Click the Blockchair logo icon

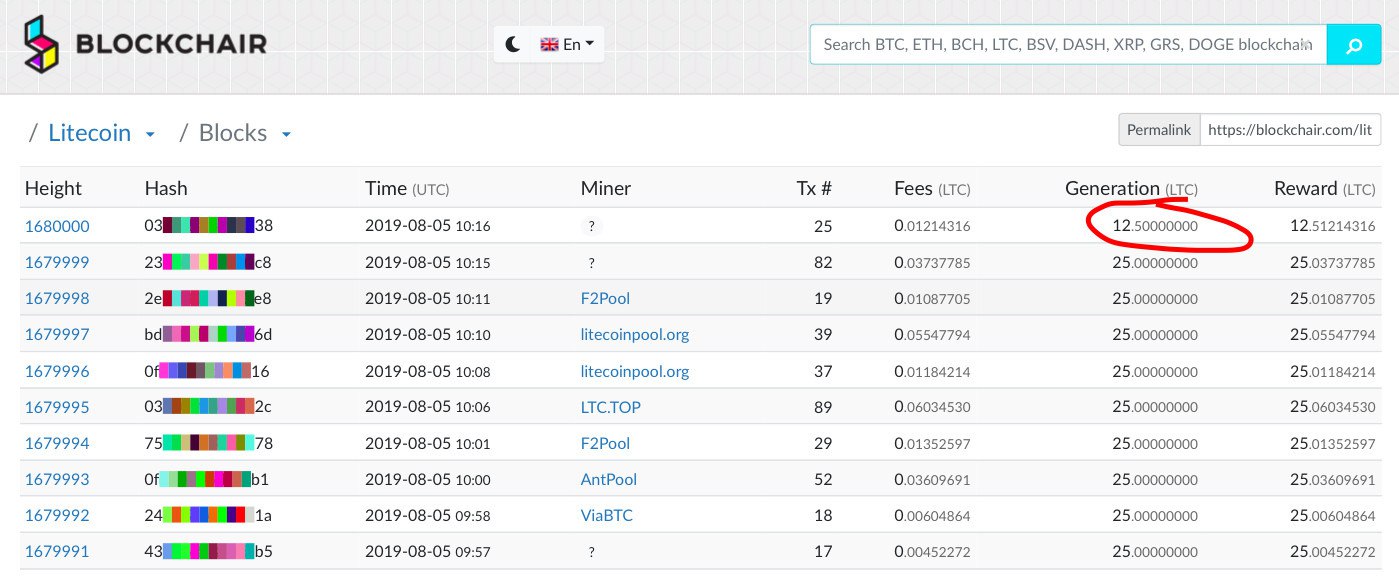tap(44, 44)
